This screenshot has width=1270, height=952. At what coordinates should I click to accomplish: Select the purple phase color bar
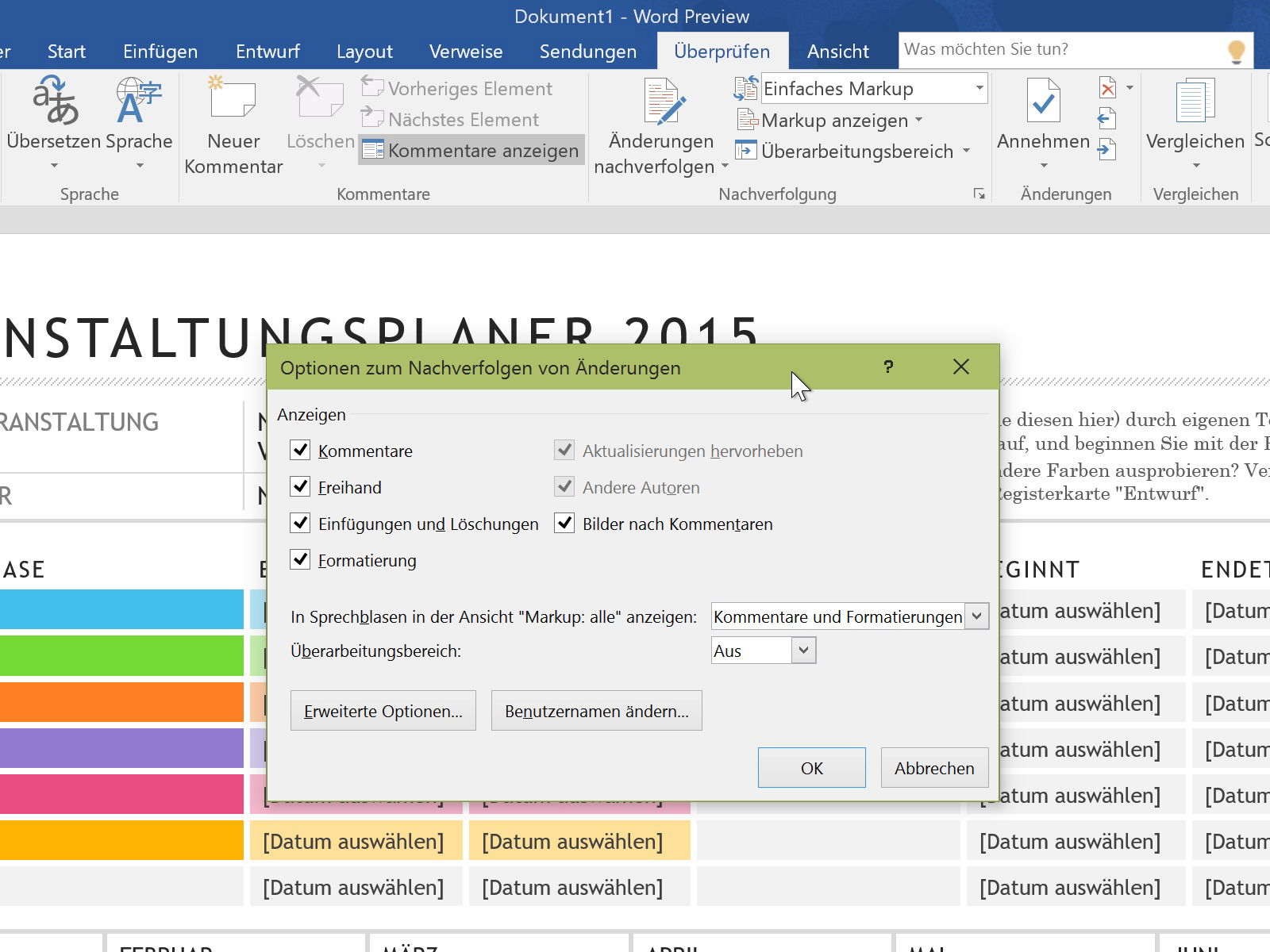tap(121, 748)
